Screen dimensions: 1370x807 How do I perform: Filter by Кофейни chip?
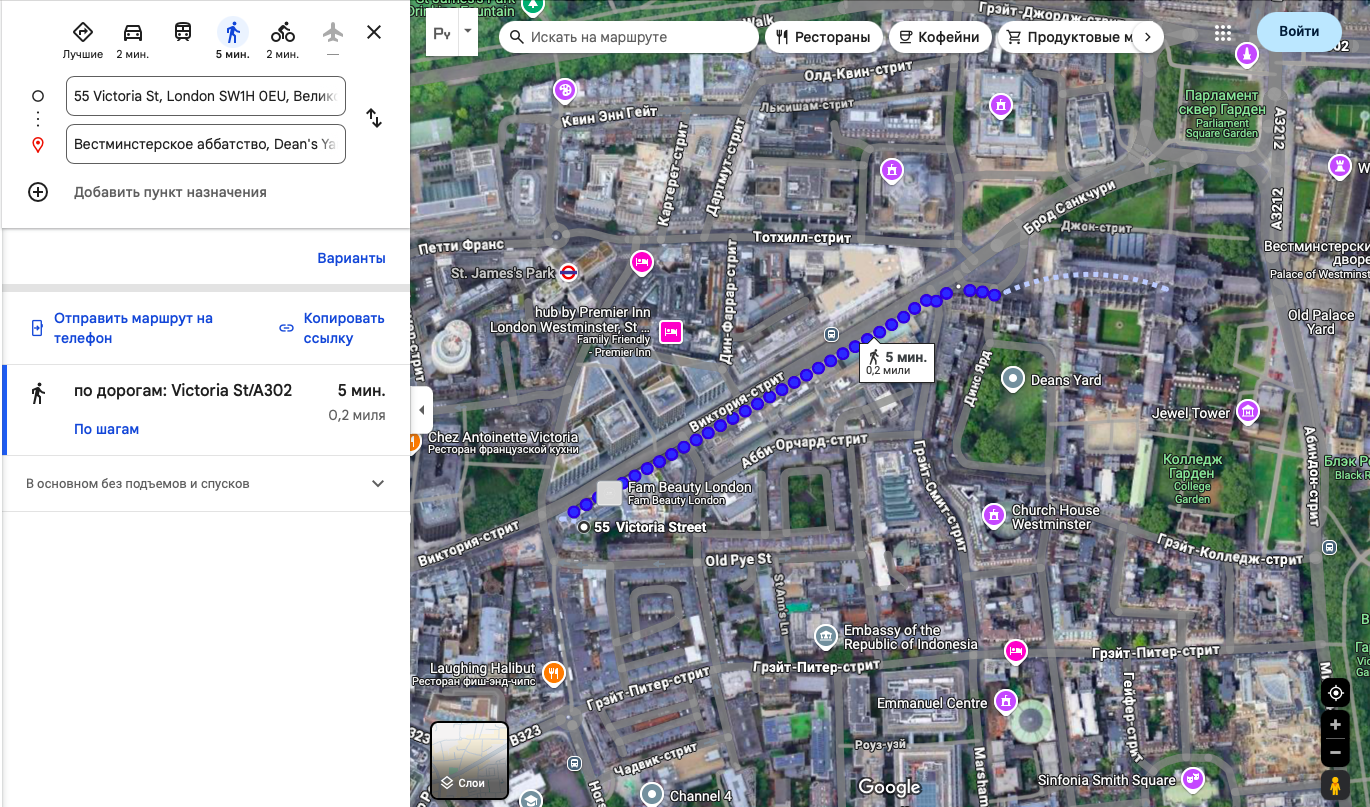(940, 37)
